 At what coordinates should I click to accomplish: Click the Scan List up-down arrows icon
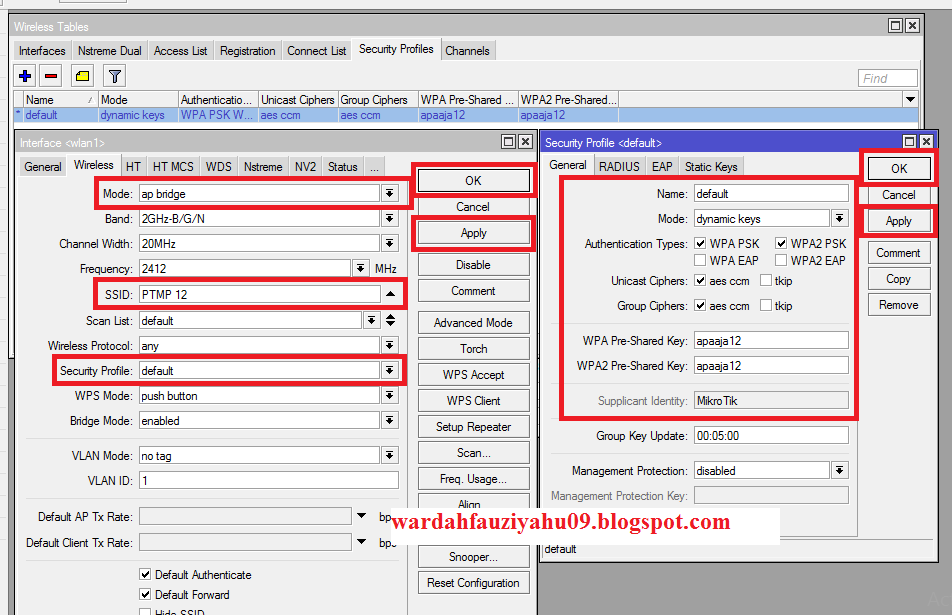tap(390, 320)
